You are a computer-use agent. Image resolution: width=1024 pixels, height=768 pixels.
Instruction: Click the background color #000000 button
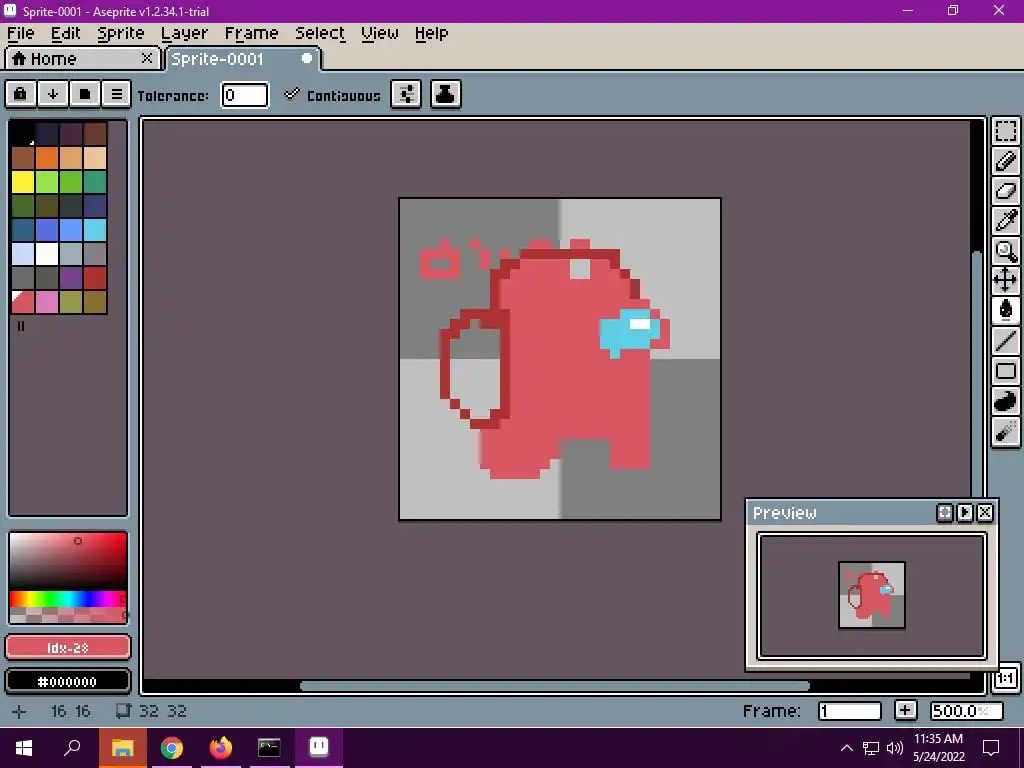68,681
